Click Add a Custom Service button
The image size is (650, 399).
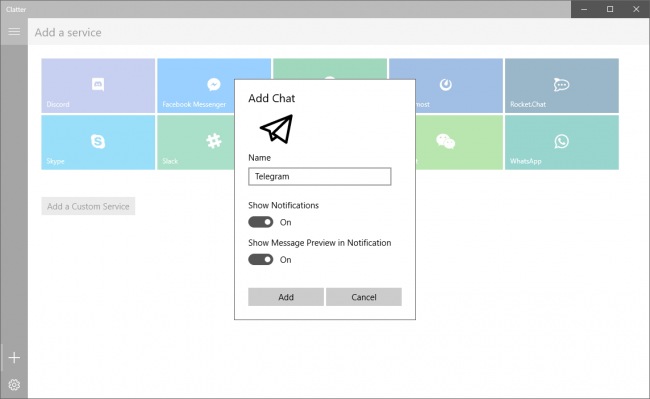[x=88, y=206]
